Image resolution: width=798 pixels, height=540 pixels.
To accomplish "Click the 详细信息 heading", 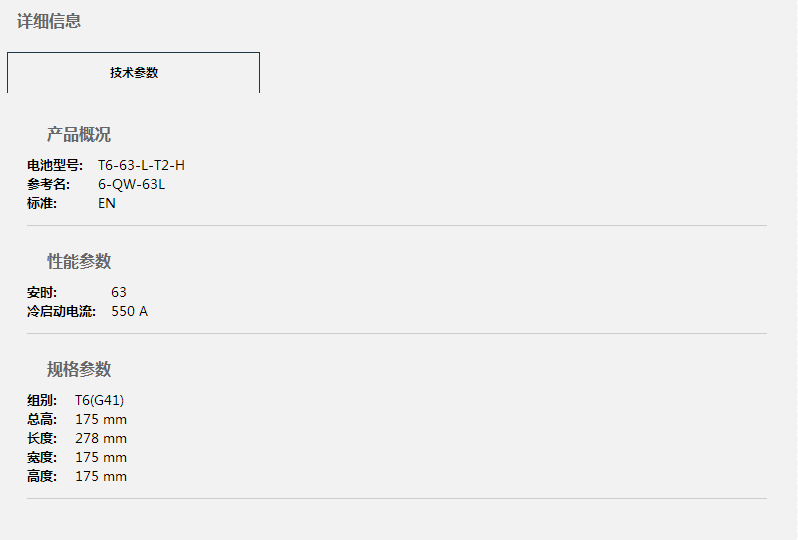I will (49, 21).
